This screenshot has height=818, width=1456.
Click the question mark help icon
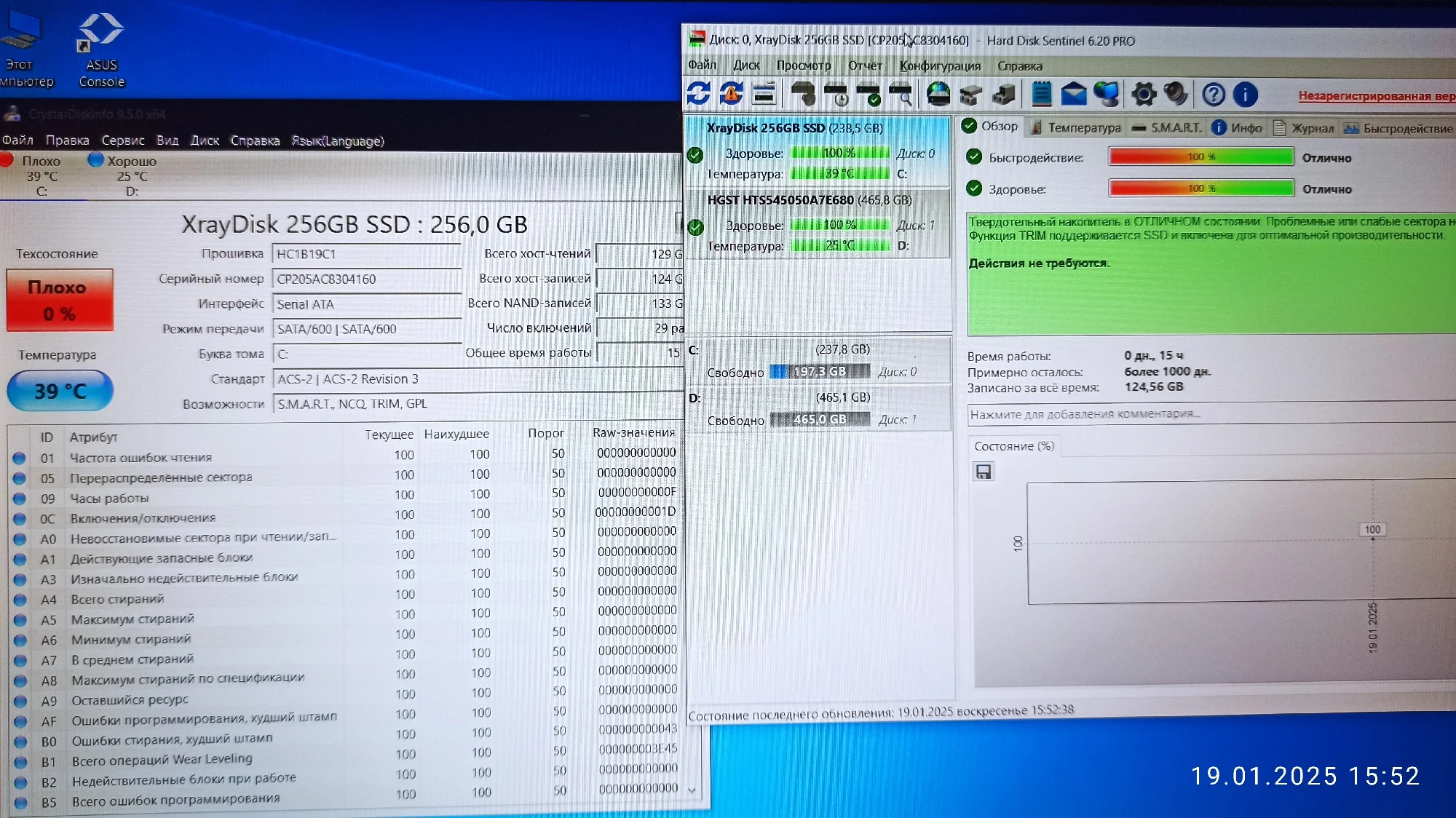click(1213, 95)
